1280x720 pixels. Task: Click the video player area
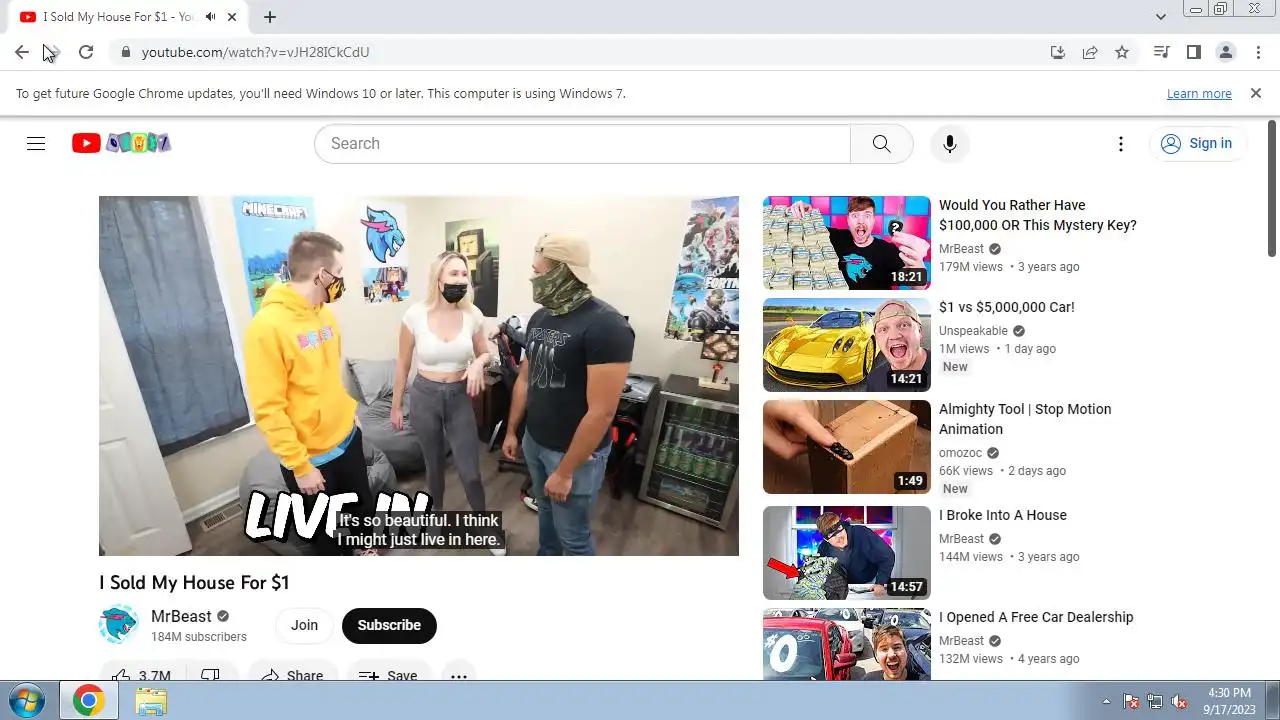(x=419, y=375)
